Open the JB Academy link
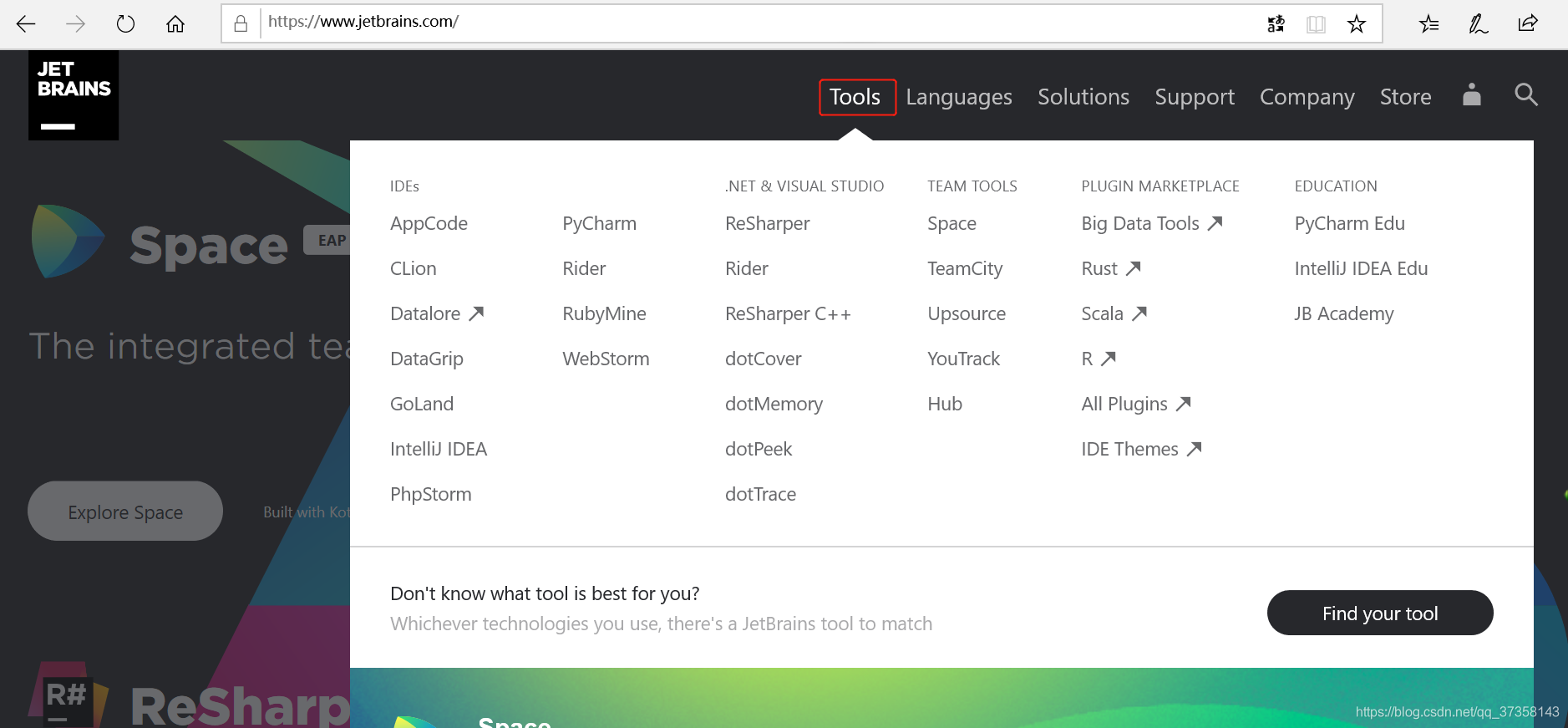Screen dimensions: 1568x728 [x=1344, y=313]
